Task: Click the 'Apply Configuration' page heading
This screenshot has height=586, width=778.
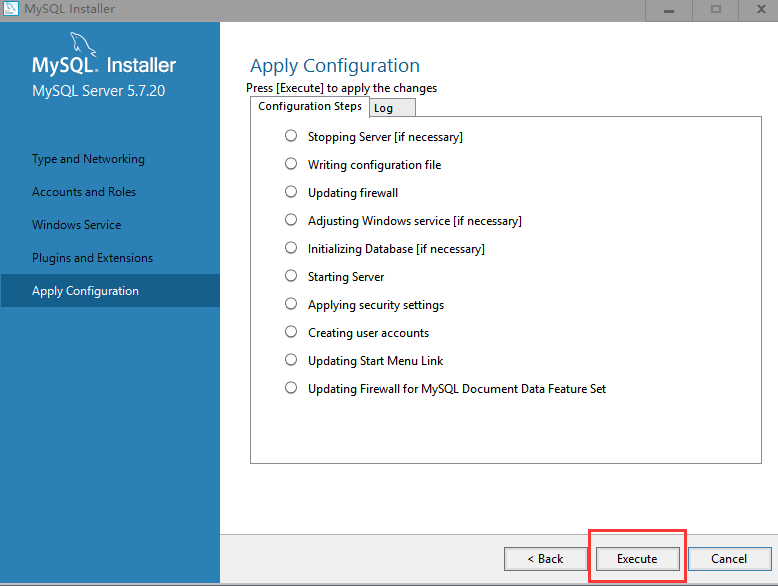Action: 334,66
